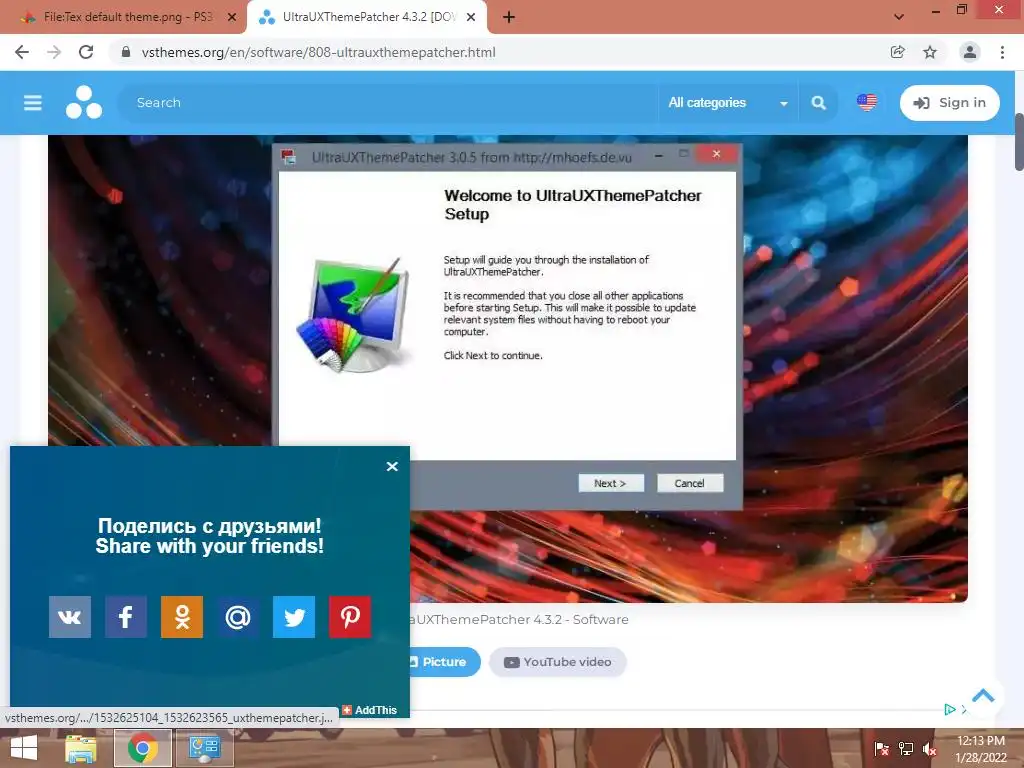This screenshot has height=768, width=1024.
Task: Share via VK icon
Action: pyautogui.click(x=70, y=616)
